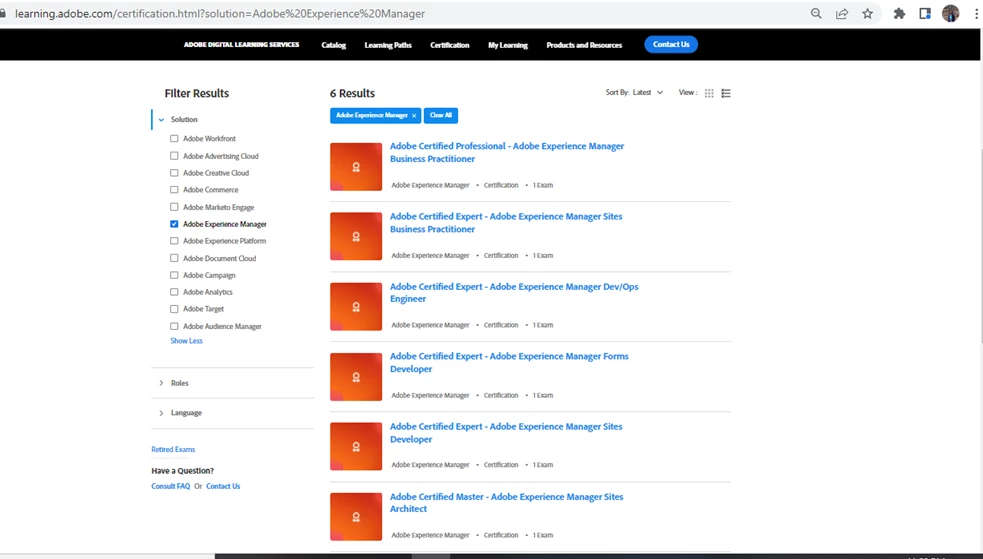This screenshot has width=983, height=559.
Task: Click thumbnail of AEM Business Practitioner Professional certification
Action: tap(356, 167)
